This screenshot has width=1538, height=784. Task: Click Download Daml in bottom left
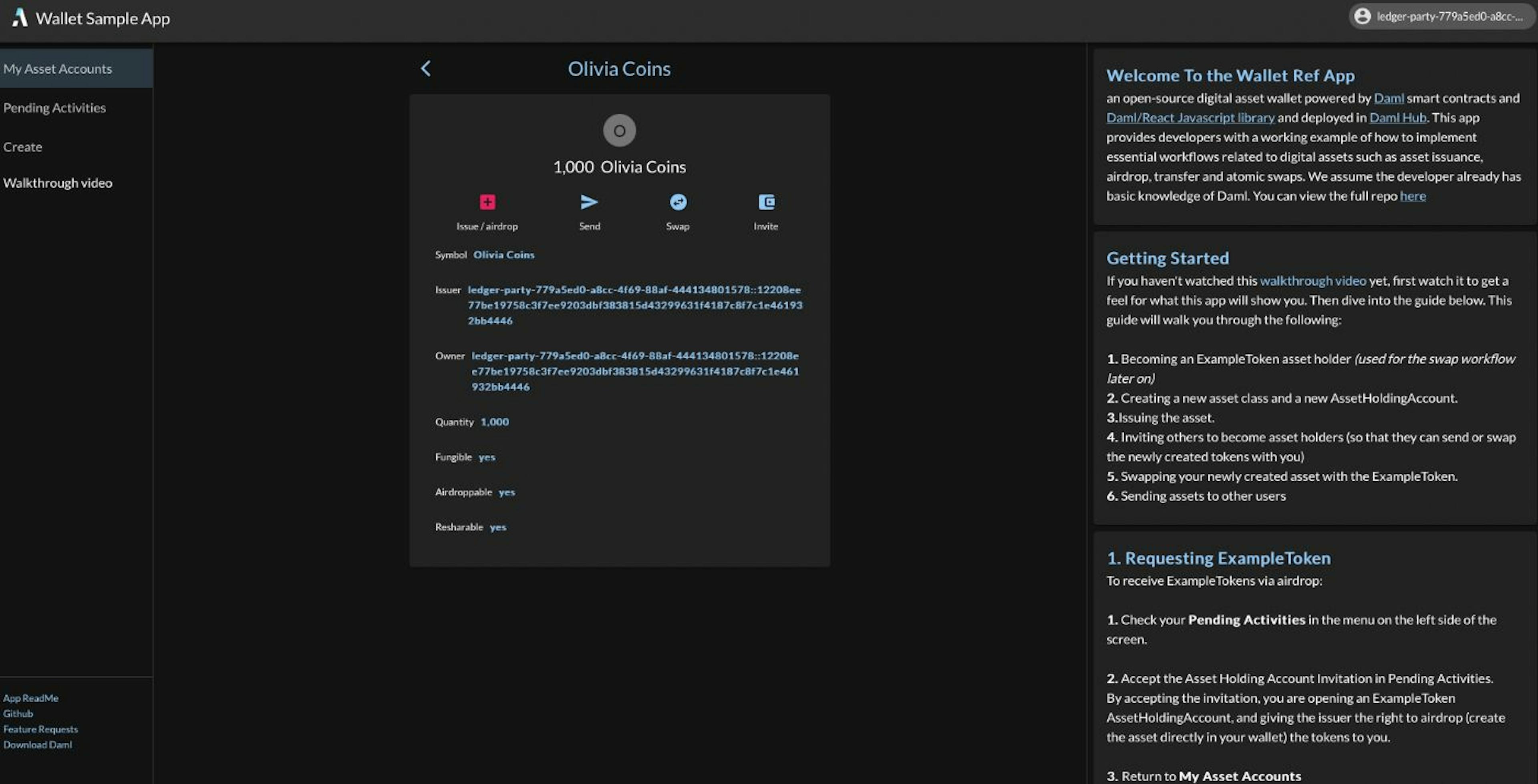[38, 745]
